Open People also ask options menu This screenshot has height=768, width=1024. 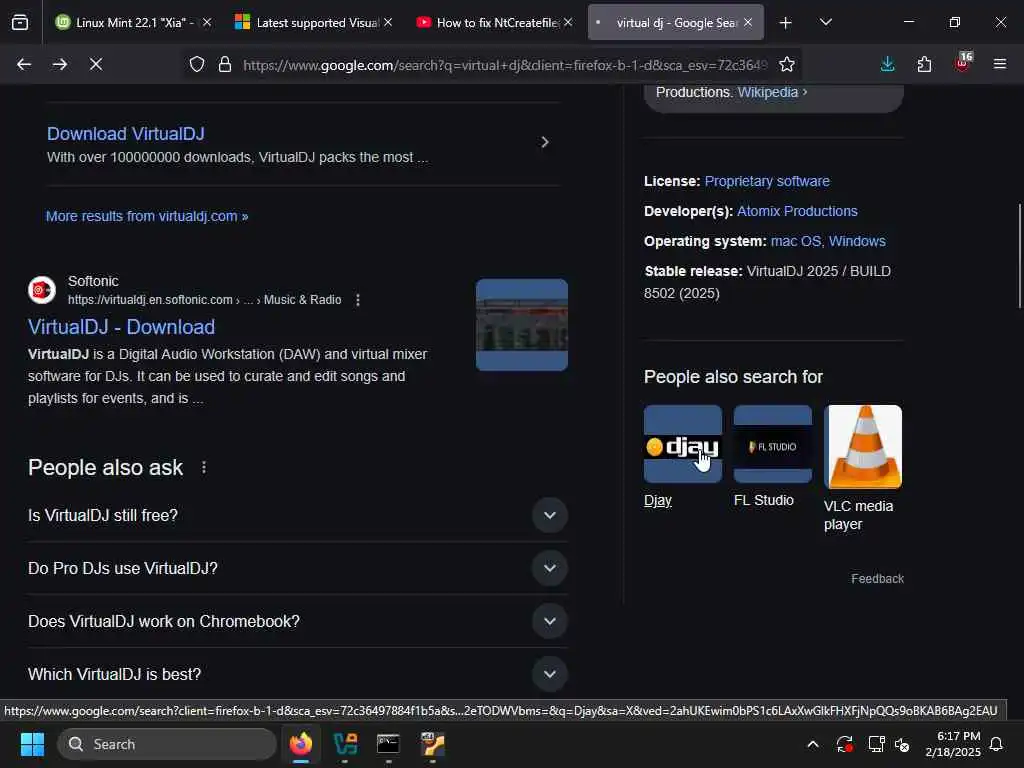click(204, 468)
